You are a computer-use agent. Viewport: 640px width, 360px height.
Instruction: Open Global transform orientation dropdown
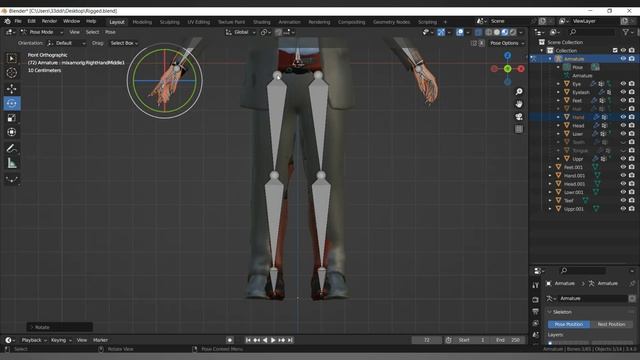(x=240, y=32)
